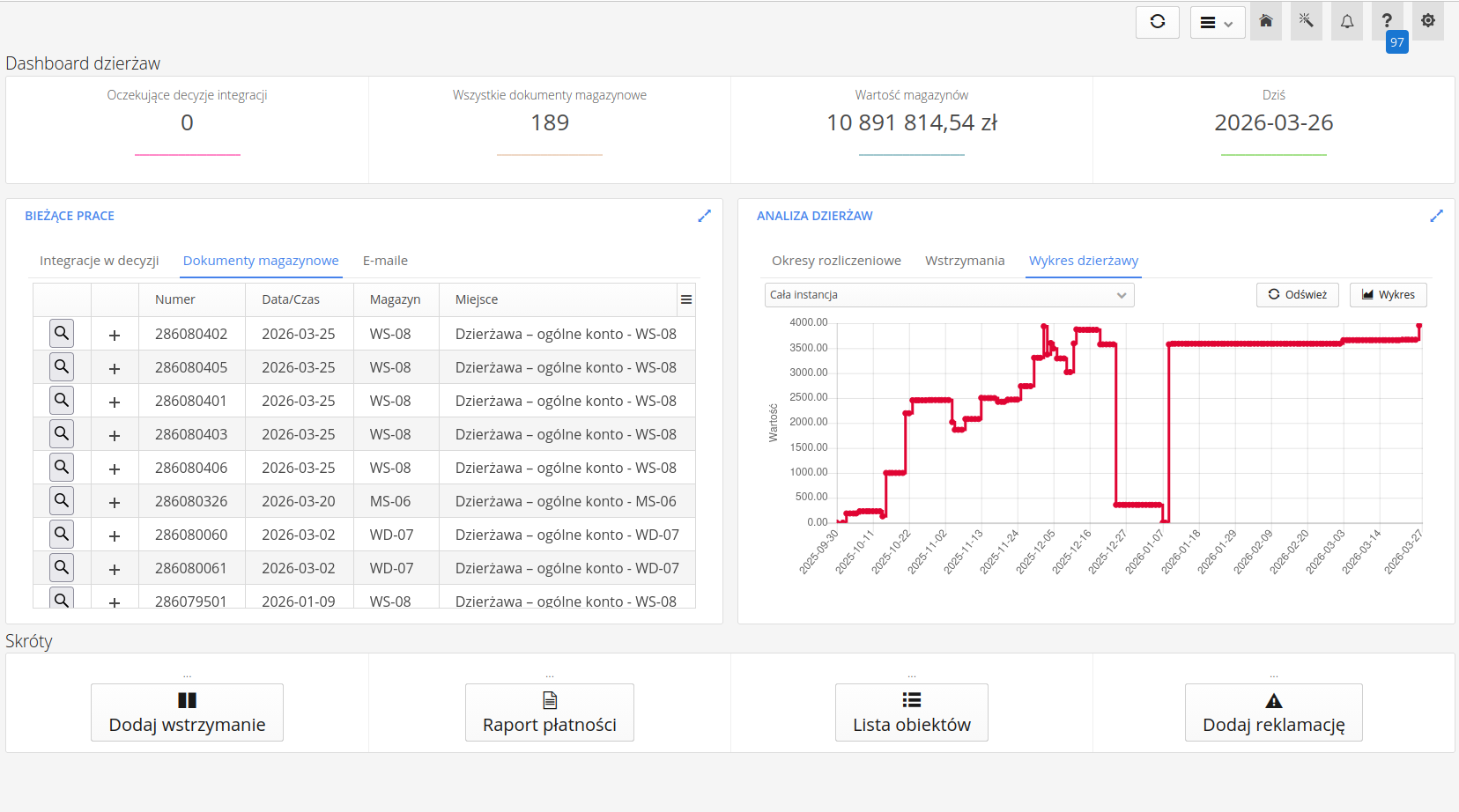1459x812 pixels.
Task: Select the Okresy rozliczeniowe tab
Action: pos(836,261)
